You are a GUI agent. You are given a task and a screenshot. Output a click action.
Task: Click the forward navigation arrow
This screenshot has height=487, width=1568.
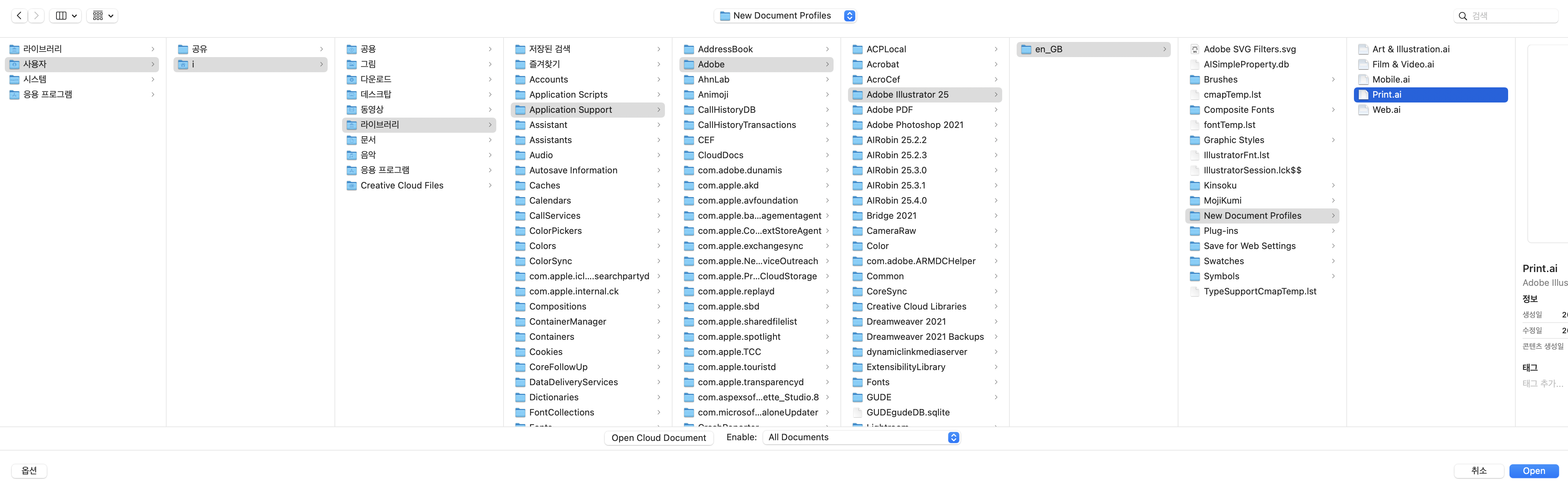point(36,16)
